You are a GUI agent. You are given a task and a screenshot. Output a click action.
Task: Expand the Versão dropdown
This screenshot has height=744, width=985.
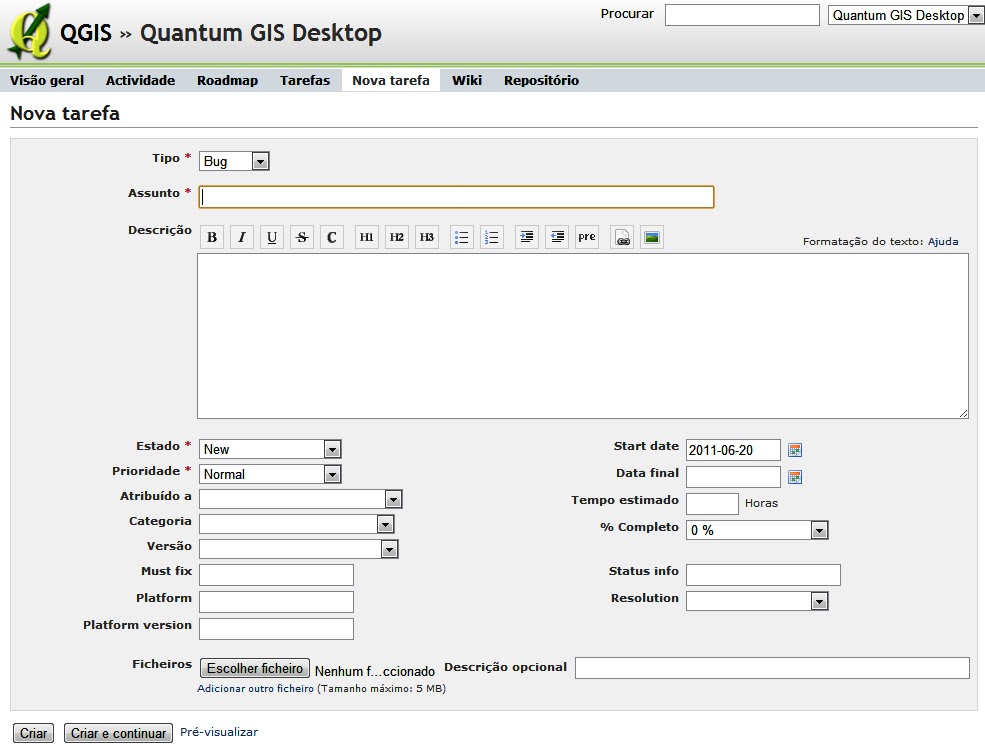pyautogui.click(x=298, y=549)
